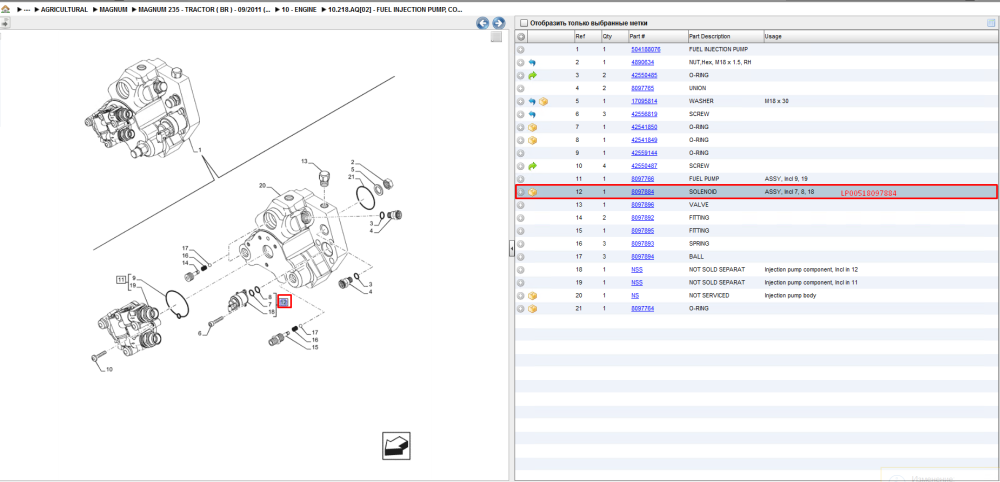Click the box icon on the SOLENOID row

pyautogui.click(x=533, y=192)
